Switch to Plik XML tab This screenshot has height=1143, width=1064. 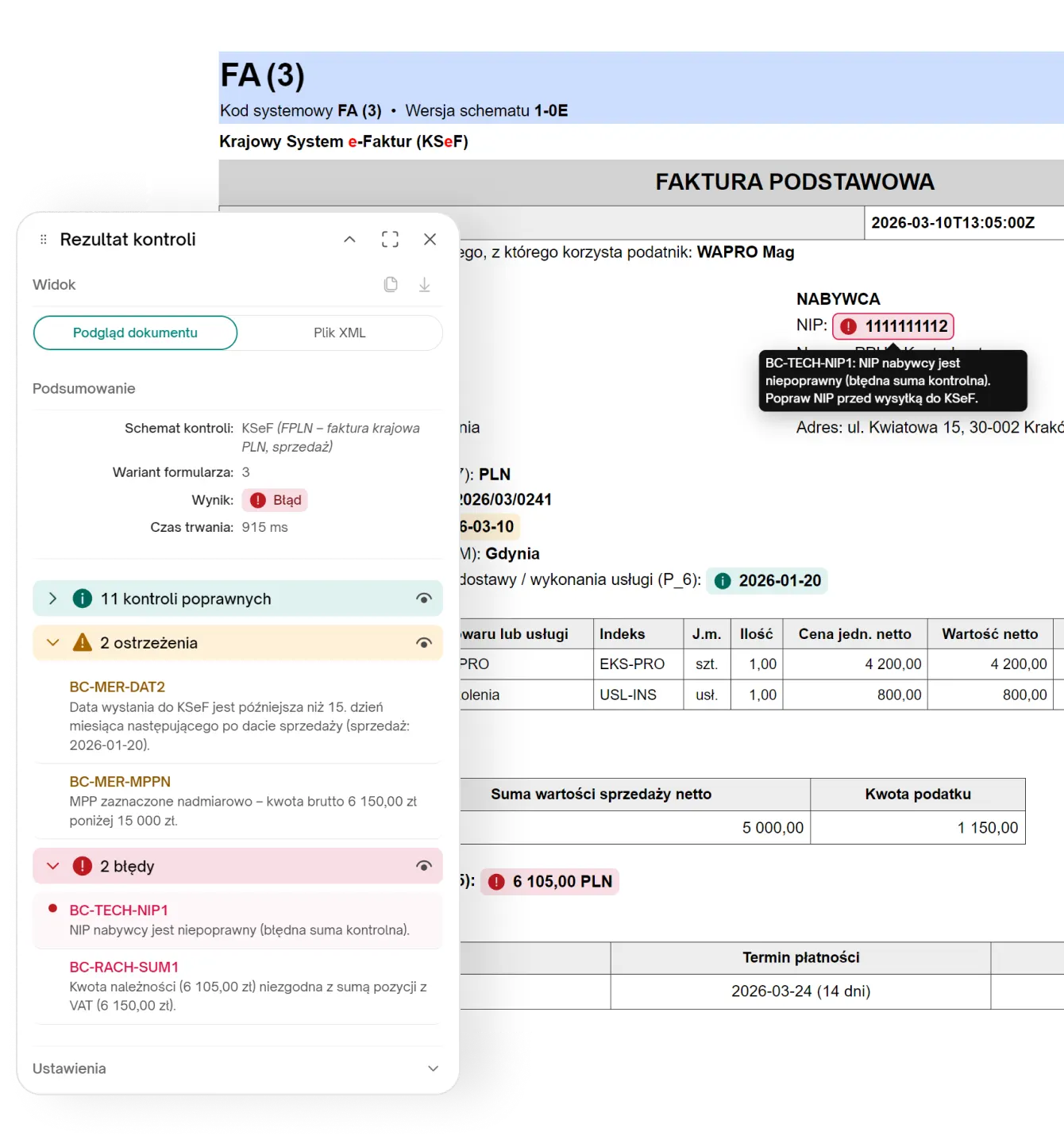point(340,333)
